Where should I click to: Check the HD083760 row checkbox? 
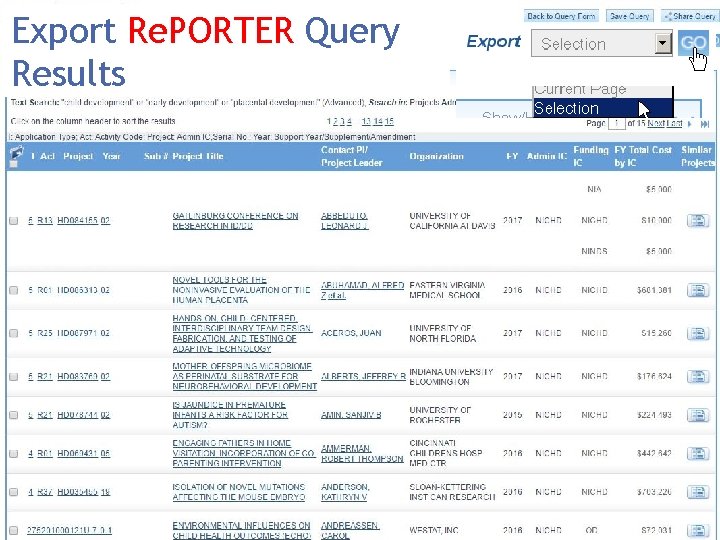coord(14,377)
